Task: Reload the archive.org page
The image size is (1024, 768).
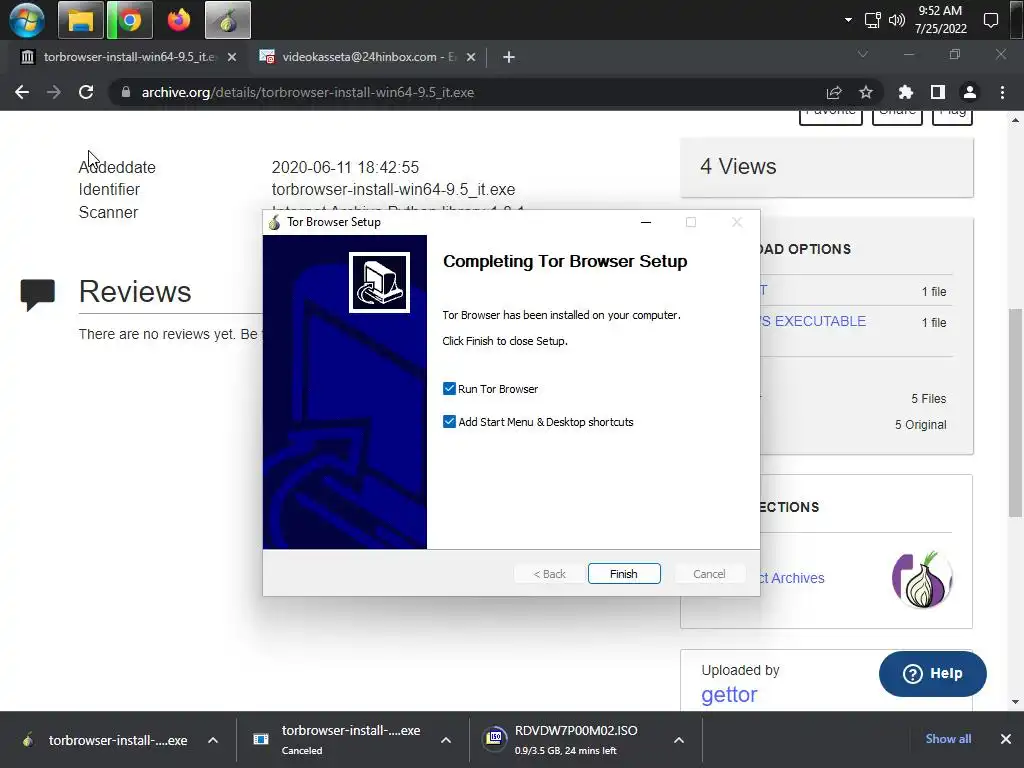Action: pyautogui.click(x=86, y=92)
